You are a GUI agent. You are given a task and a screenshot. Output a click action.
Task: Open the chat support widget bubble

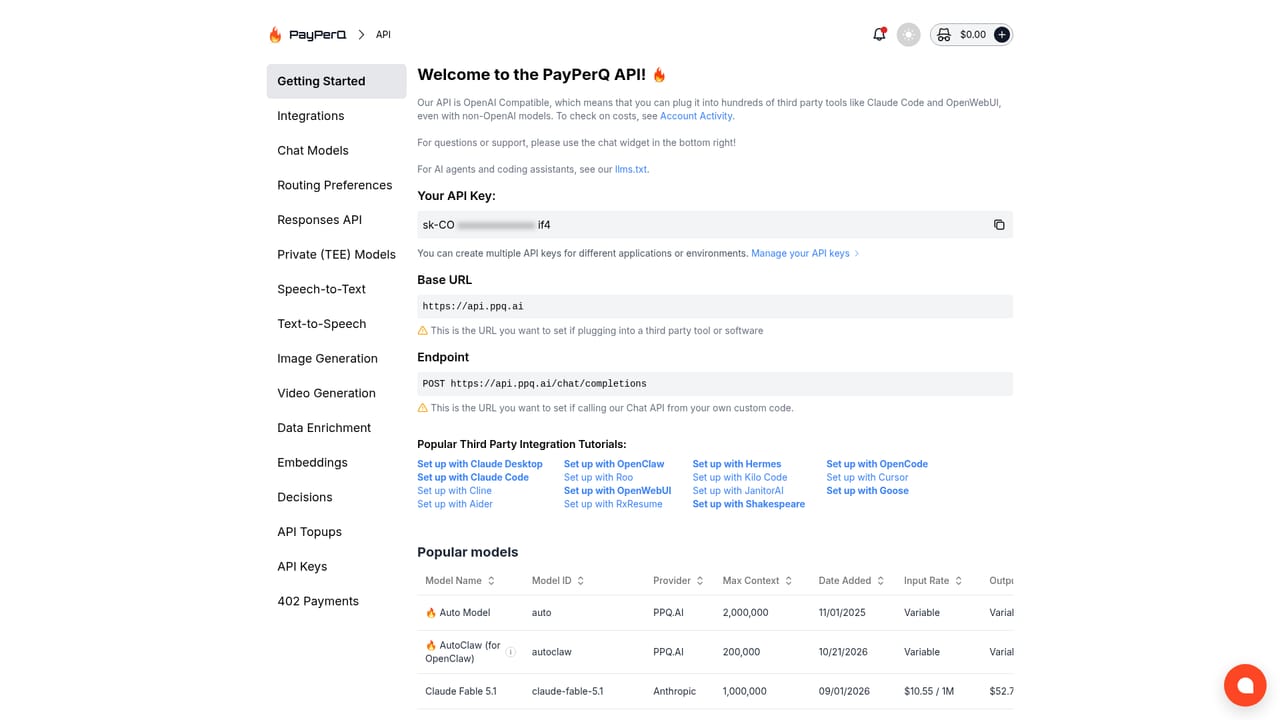click(x=1245, y=685)
